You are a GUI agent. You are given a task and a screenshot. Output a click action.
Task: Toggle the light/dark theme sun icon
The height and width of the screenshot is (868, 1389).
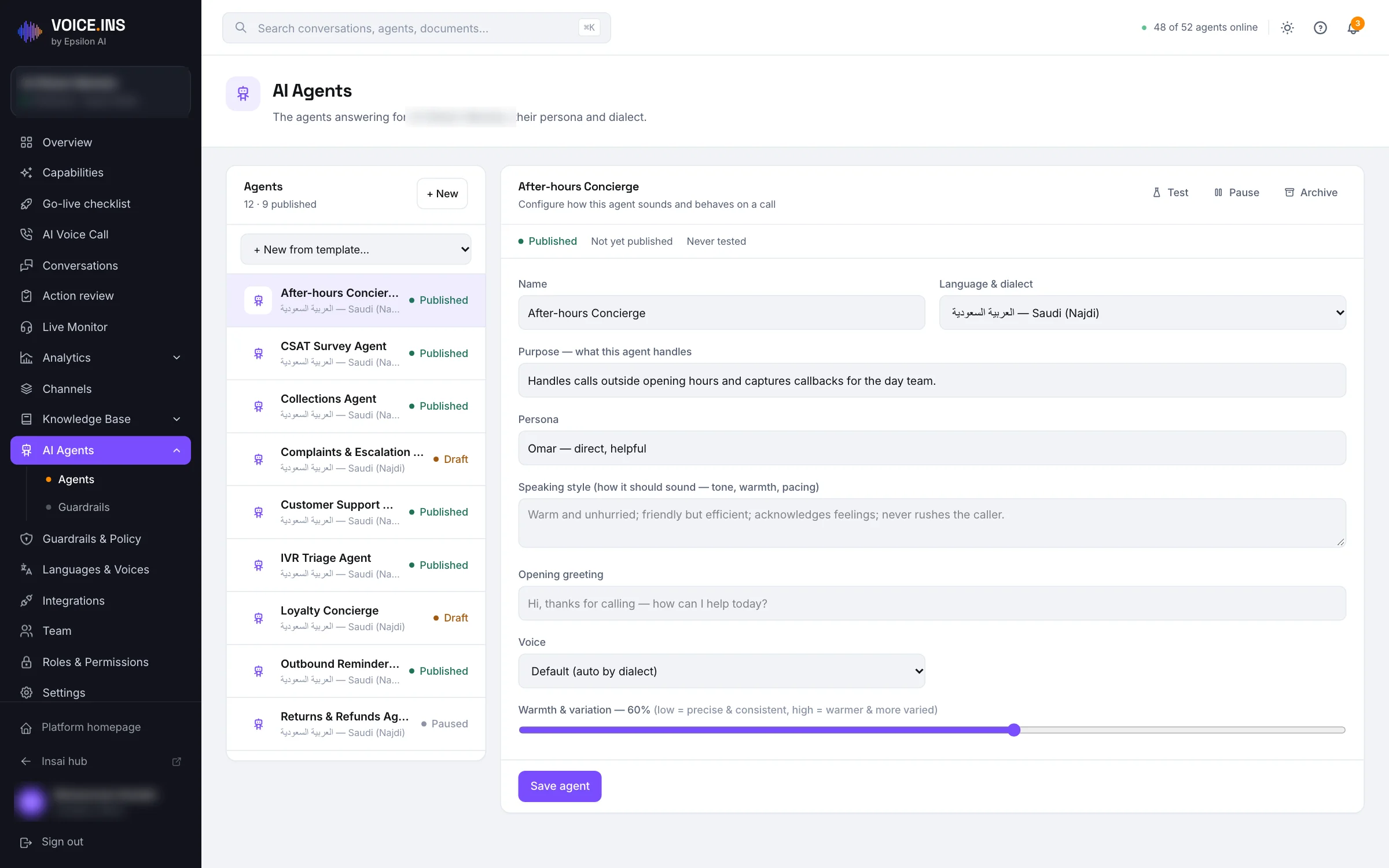pyautogui.click(x=1287, y=28)
